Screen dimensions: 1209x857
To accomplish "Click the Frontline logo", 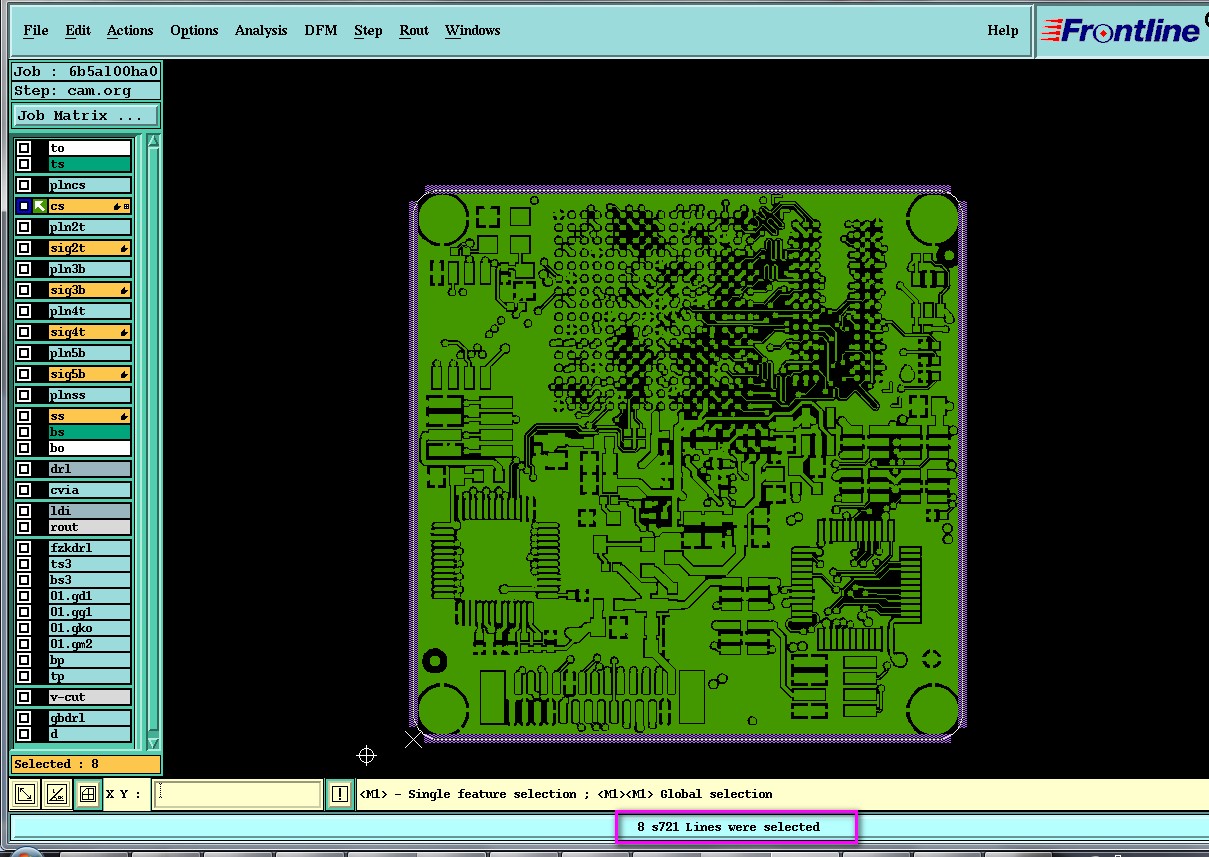I will 1120,31.
